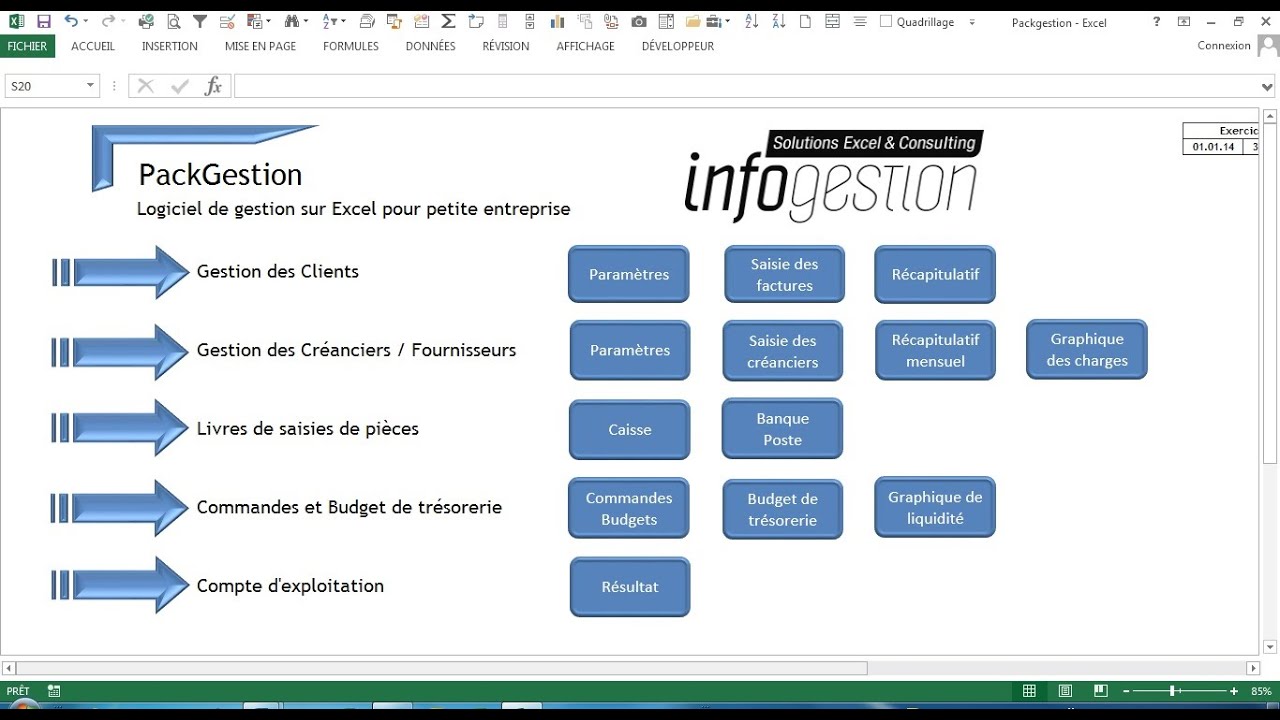Open the Redo history dropdown arrow
Image resolution: width=1280 pixels, height=720 pixels.
pyautogui.click(x=122, y=22)
